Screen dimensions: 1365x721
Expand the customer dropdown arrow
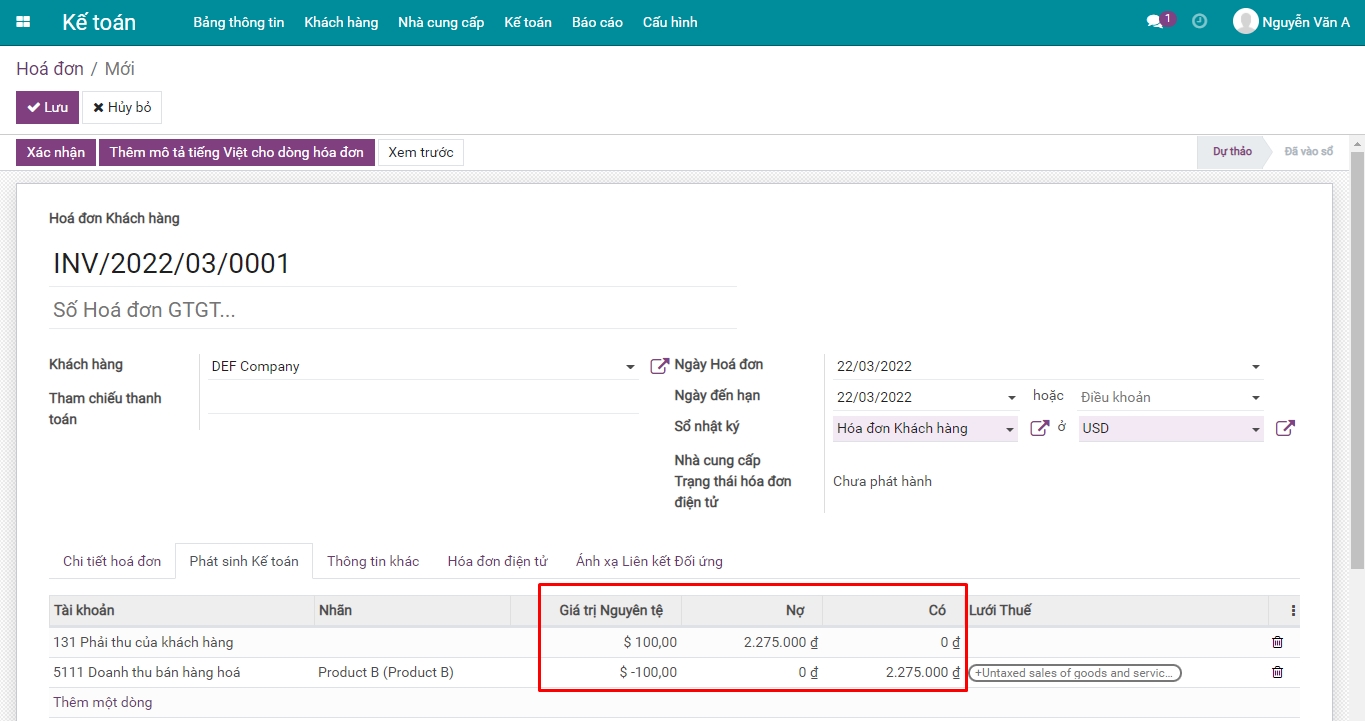630,367
